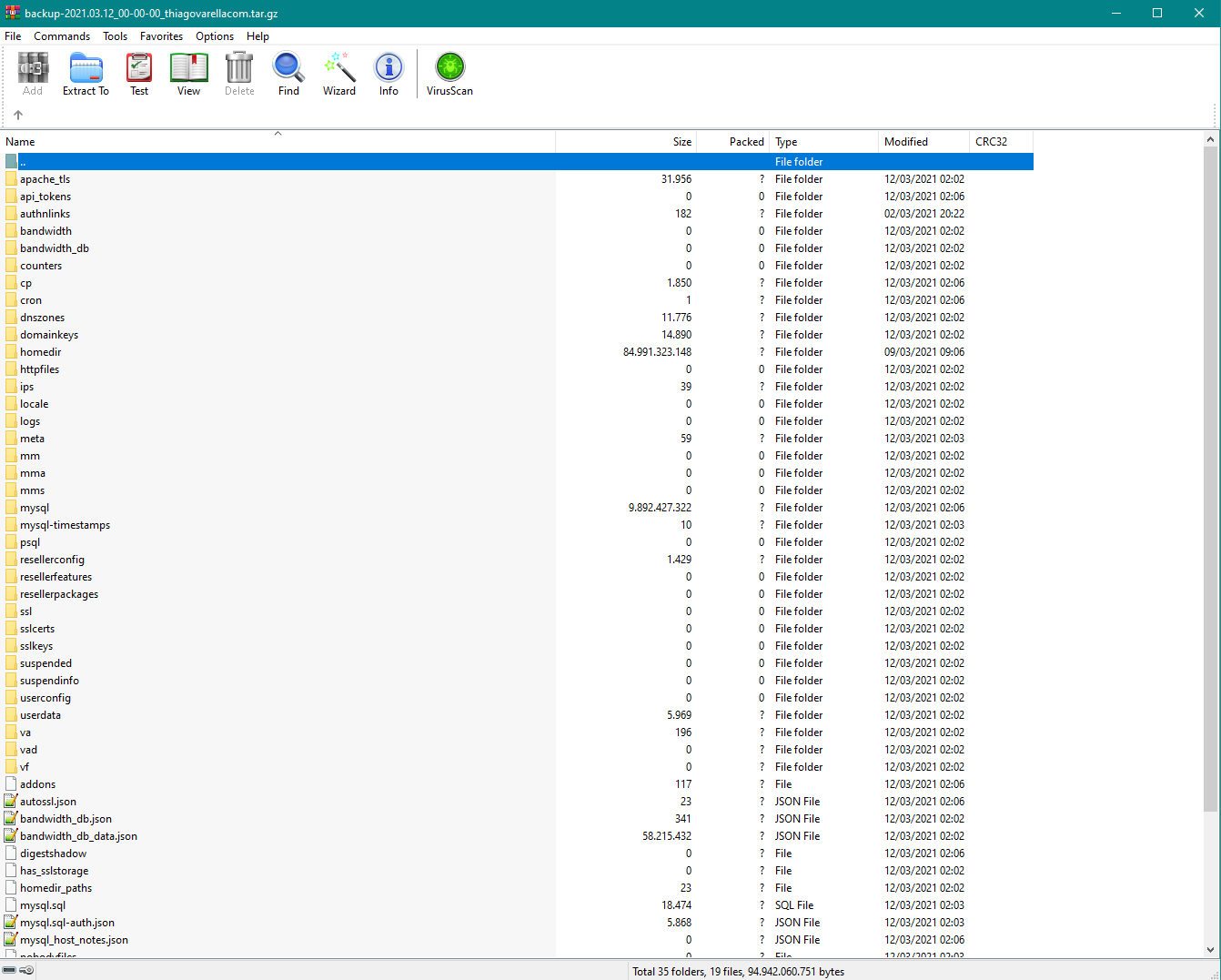Click mysql size value 9.892.427.322
The height and width of the screenshot is (980, 1221).
[x=660, y=508]
